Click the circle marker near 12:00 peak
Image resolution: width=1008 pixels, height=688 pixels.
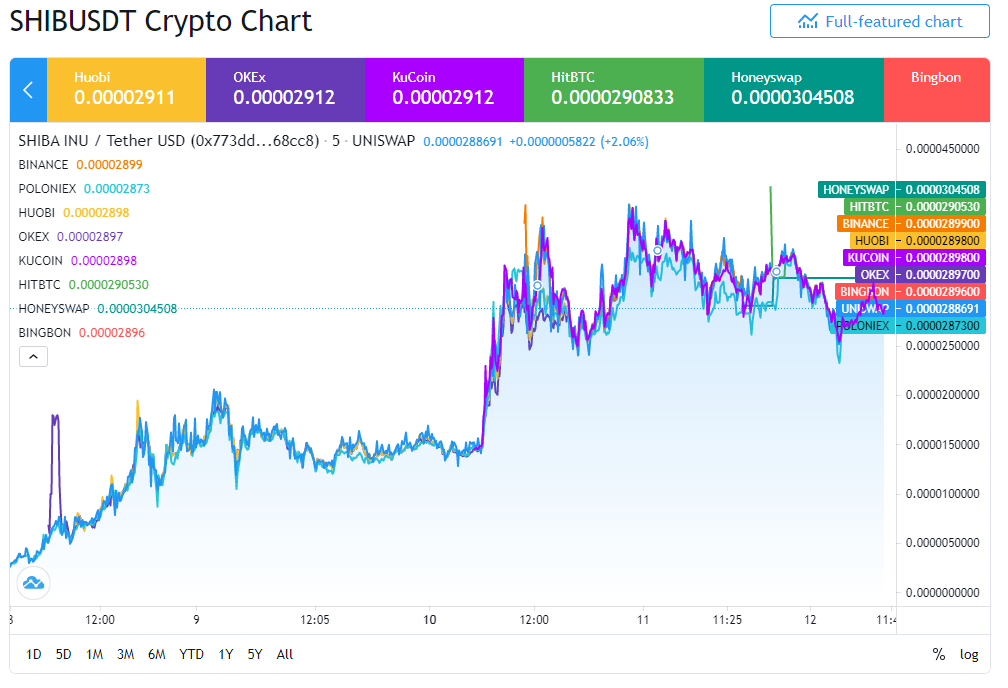pos(537,285)
